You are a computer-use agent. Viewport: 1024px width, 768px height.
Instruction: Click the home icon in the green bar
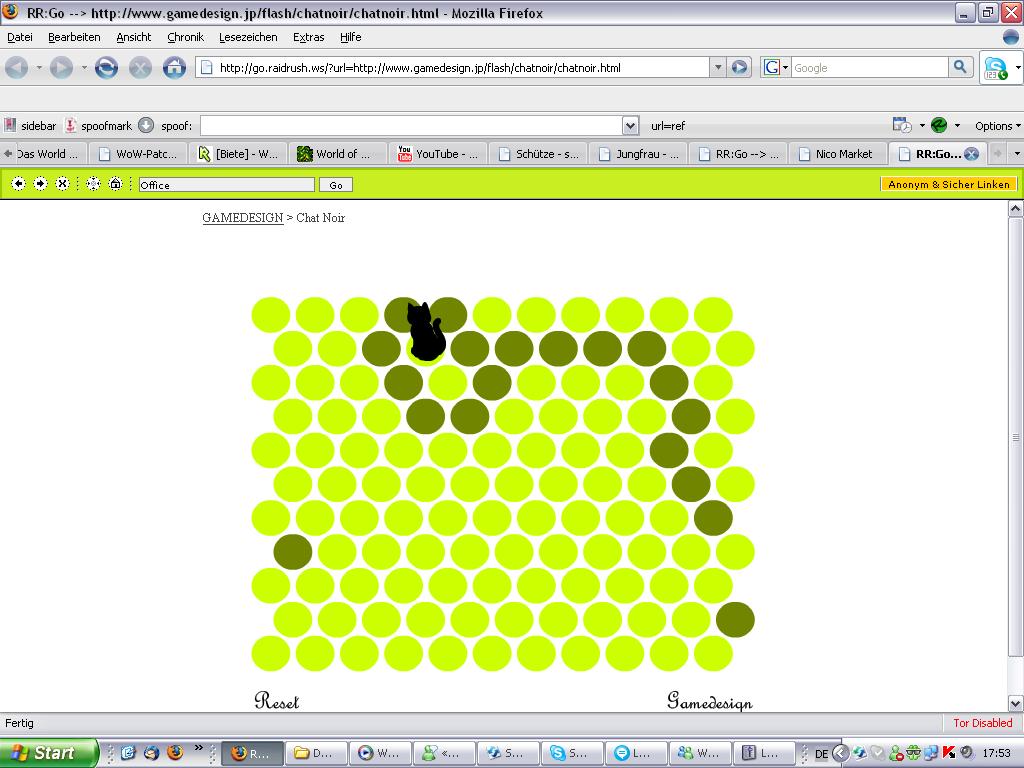[115, 184]
